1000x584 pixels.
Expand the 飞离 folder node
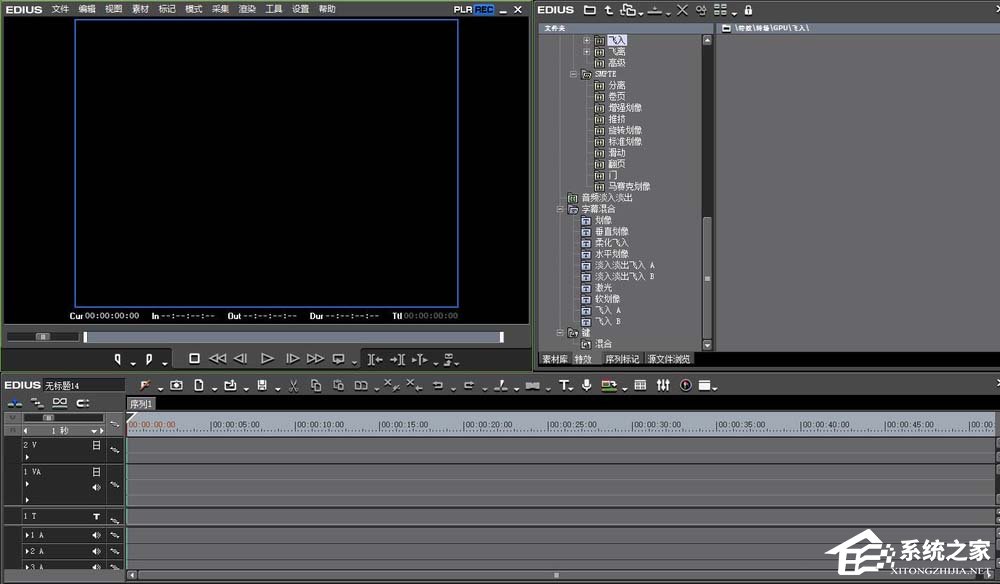(587, 52)
